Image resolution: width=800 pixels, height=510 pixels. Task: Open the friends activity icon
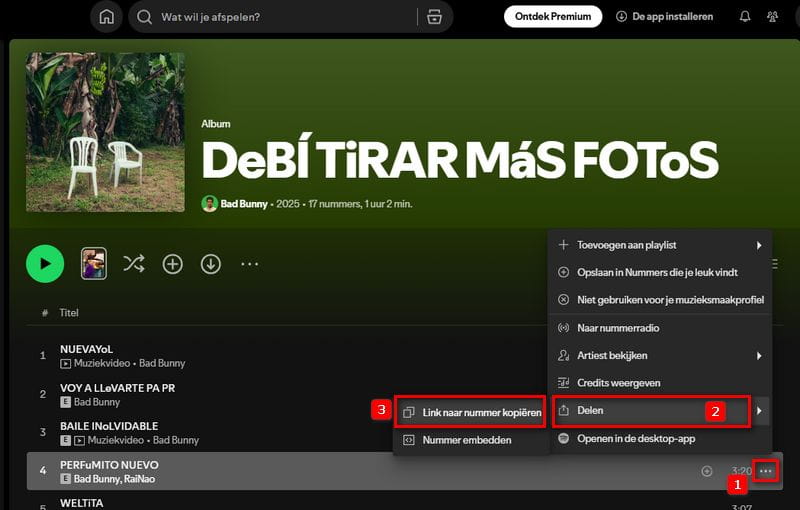click(x=772, y=16)
